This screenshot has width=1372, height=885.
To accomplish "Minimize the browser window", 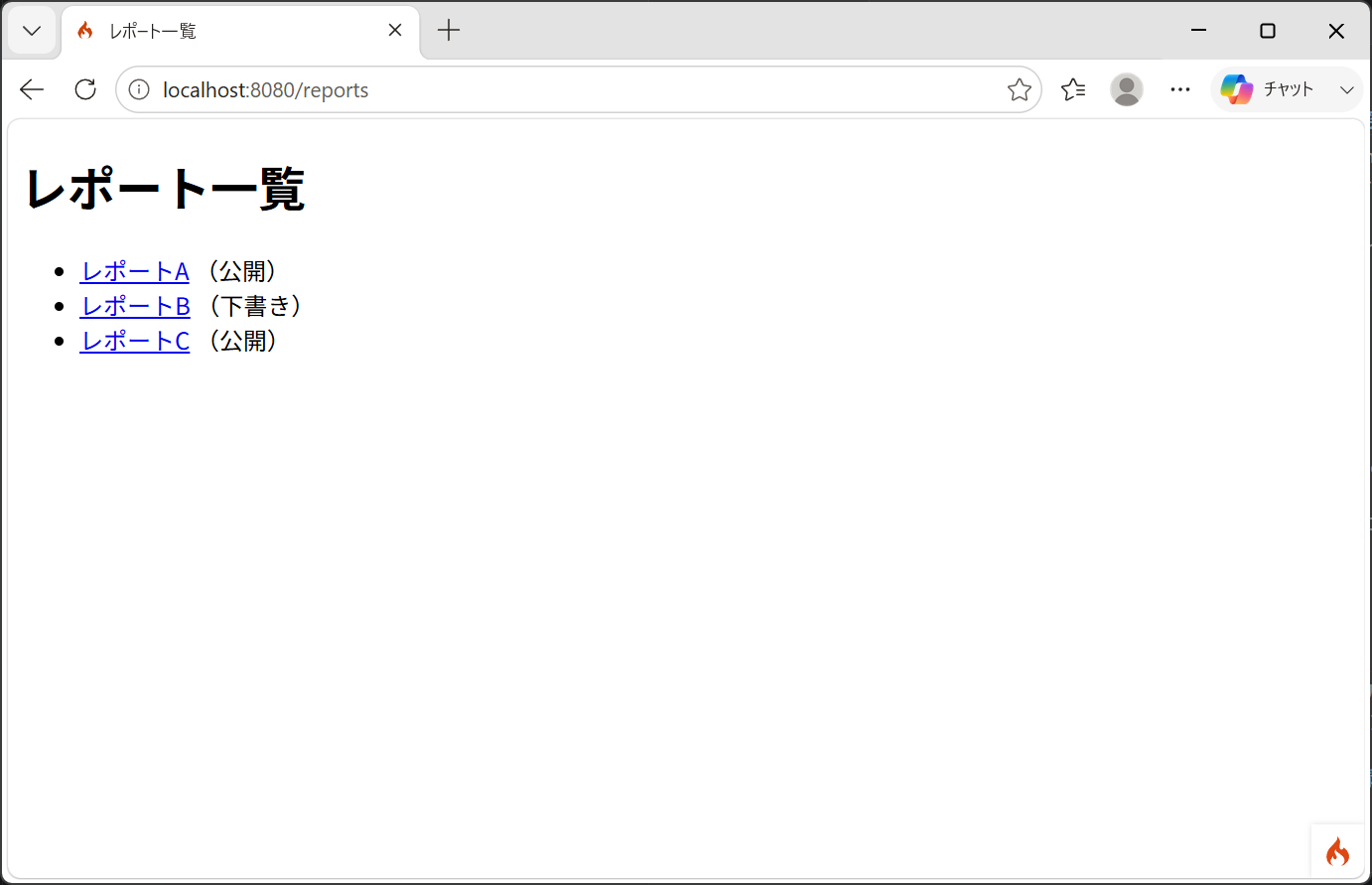I will pyautogui.click(x=1198, y=31).
